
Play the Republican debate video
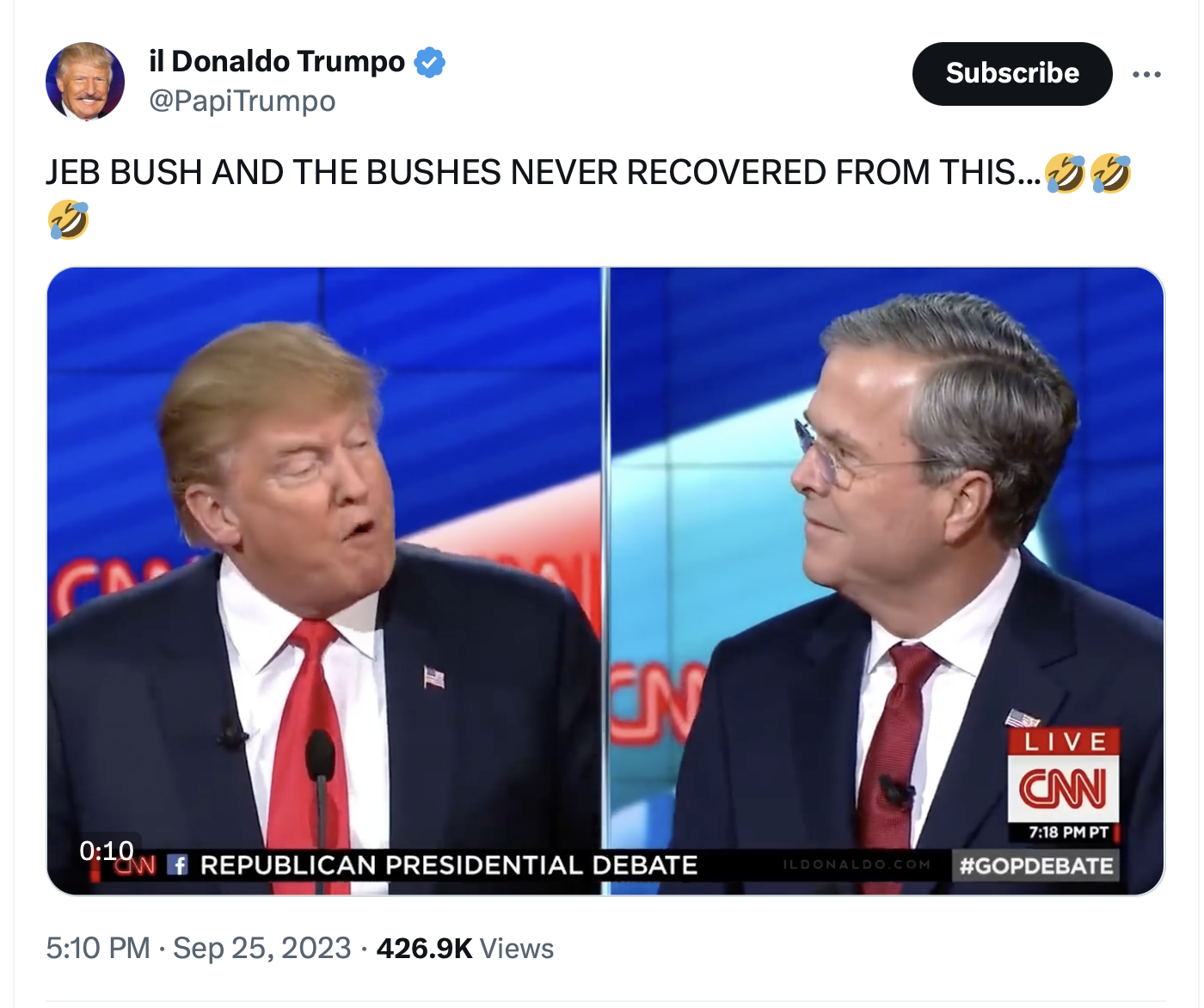605,581
